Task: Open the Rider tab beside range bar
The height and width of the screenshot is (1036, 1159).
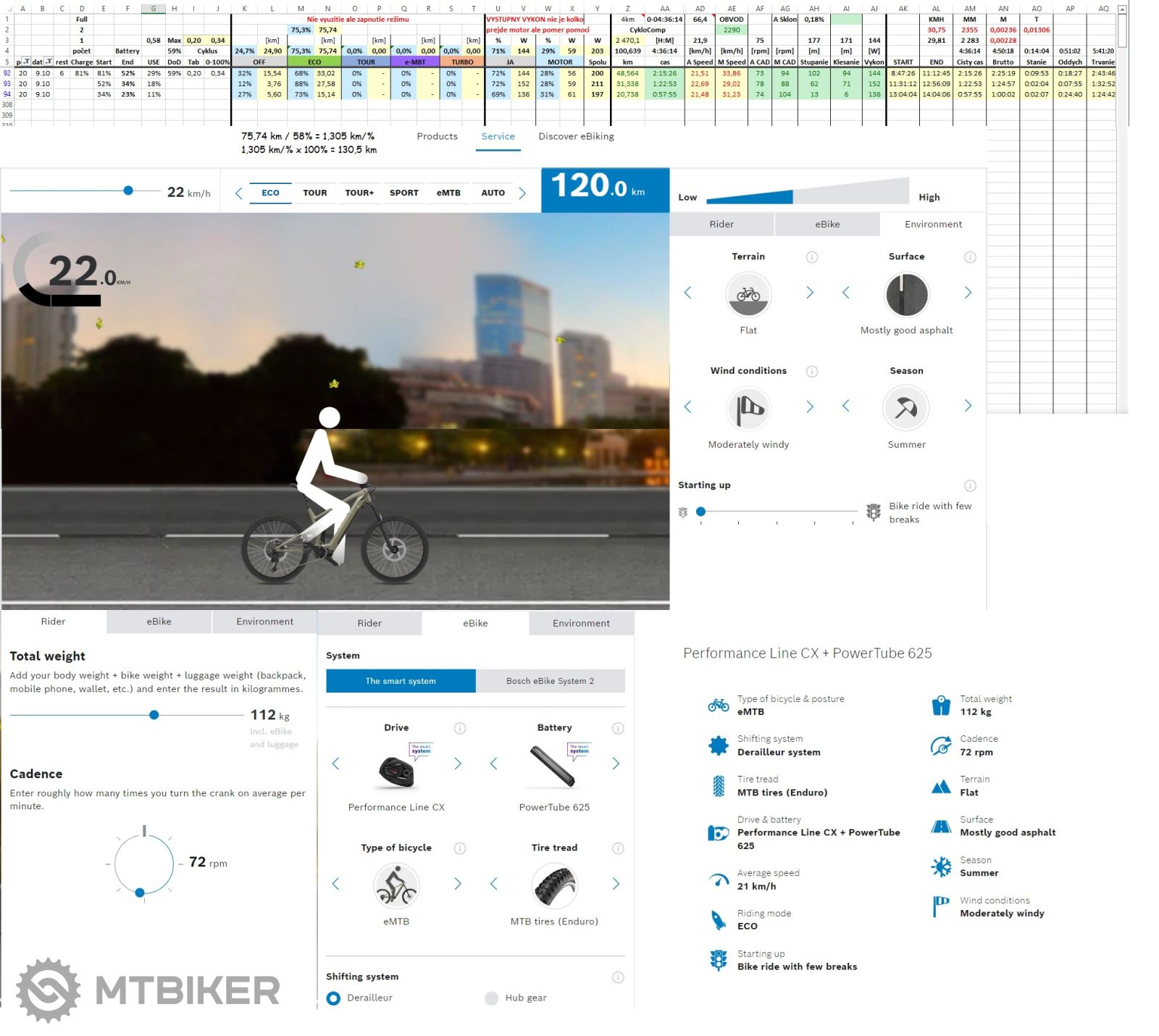Action: 721,225
